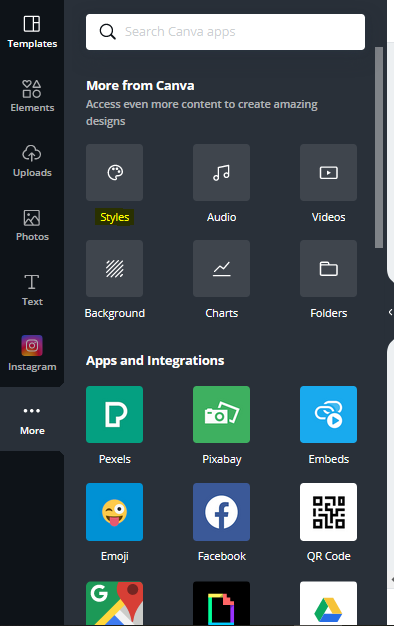Open the Videos player icon

[x=329, y=172]
